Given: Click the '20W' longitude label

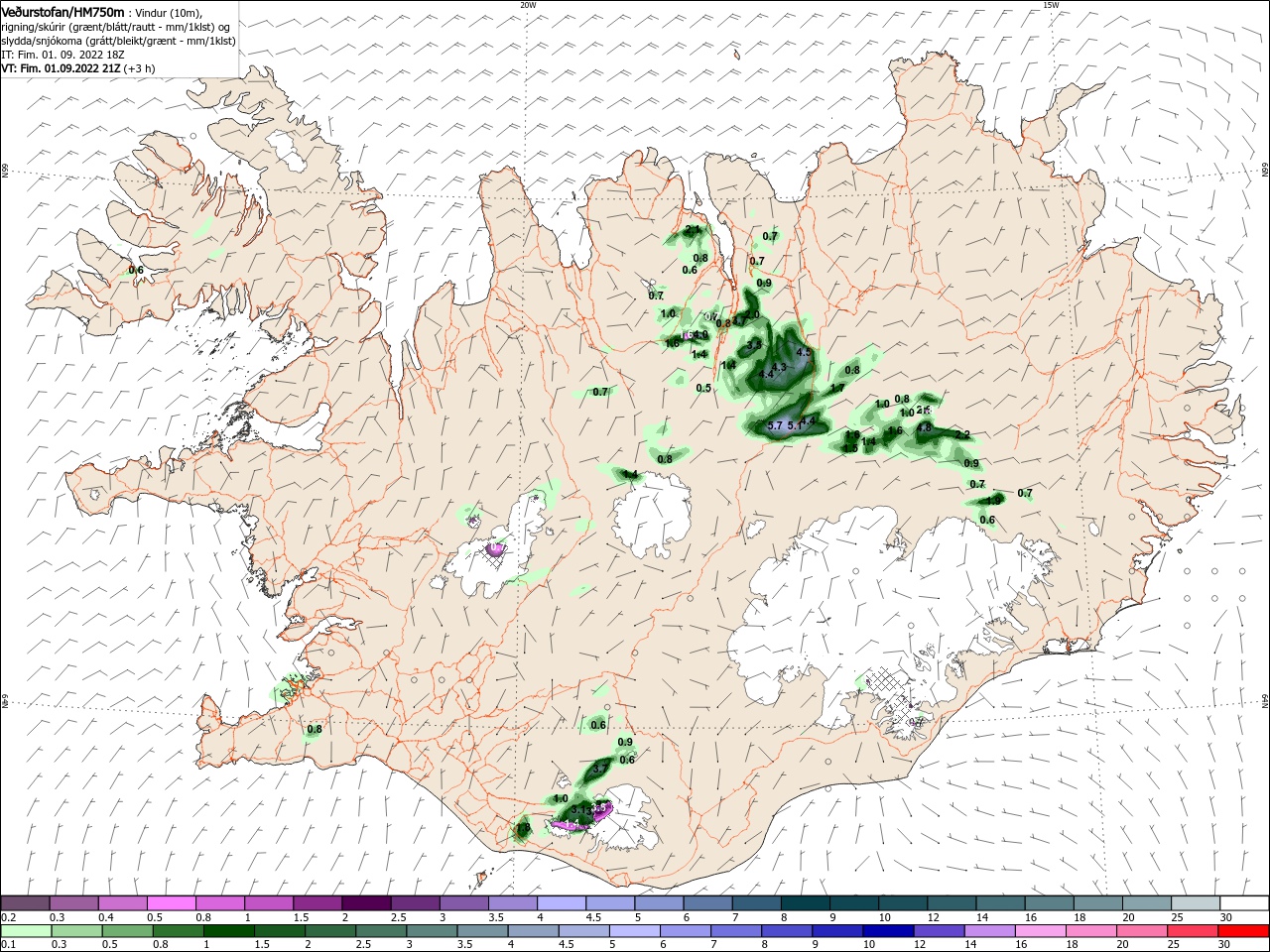Looking at the screenshot, I should [528, 5].
